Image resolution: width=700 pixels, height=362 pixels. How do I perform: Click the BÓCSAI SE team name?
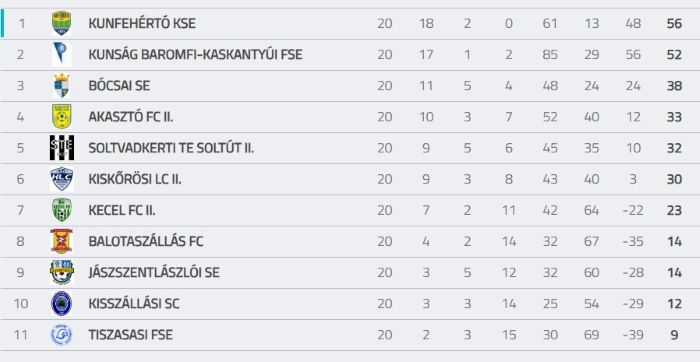(x=119, y=86)
